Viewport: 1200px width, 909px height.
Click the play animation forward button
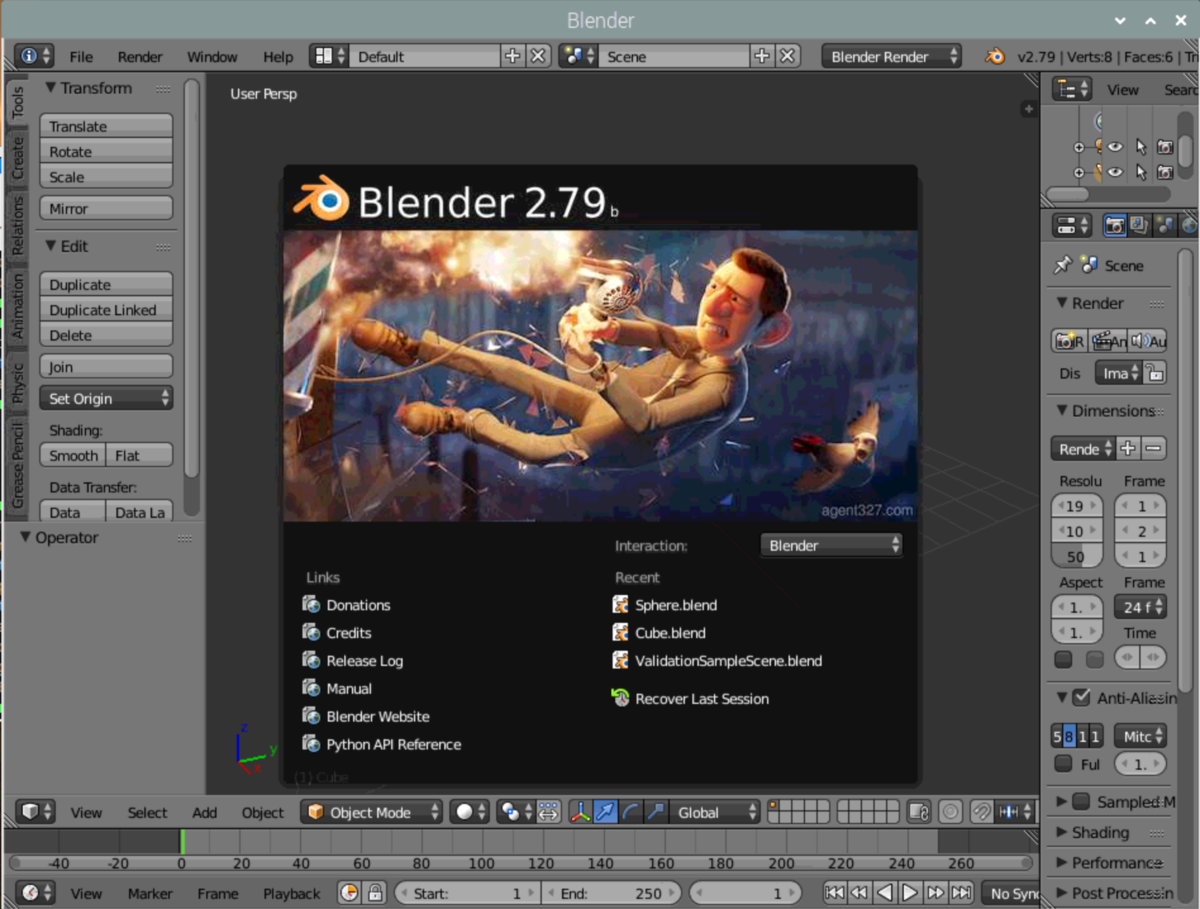pyautogui.click(x=909, y=893)
